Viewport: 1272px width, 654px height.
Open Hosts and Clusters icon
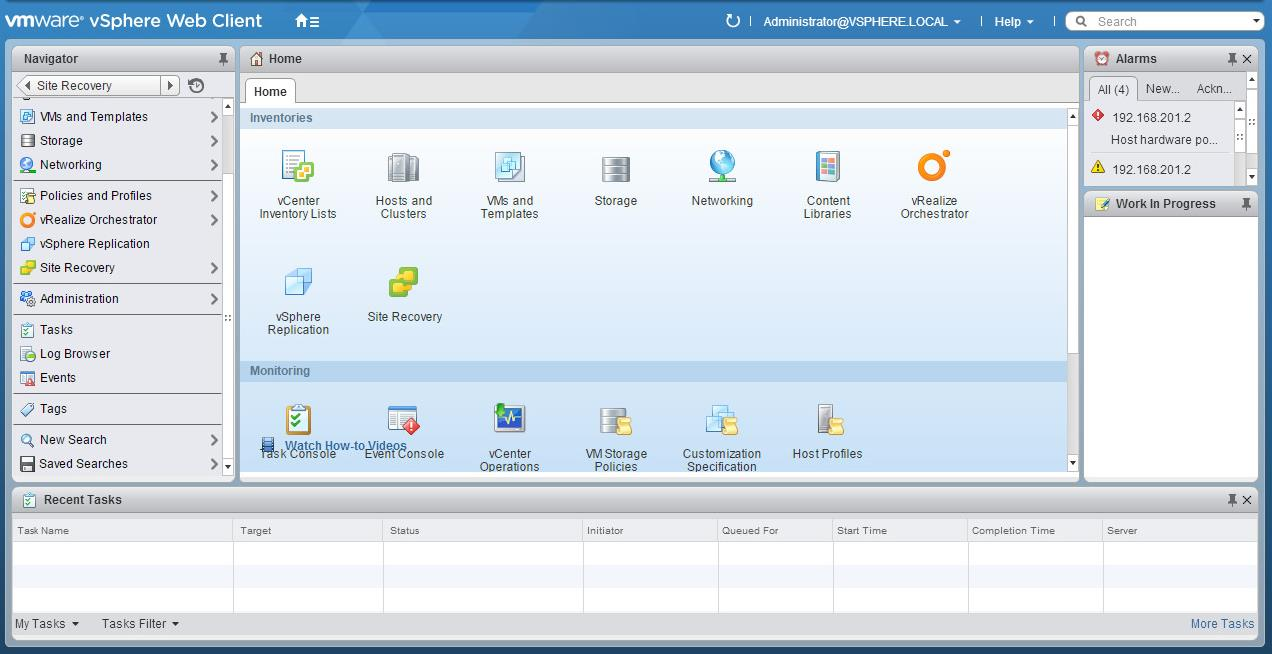tap(403, 167)
